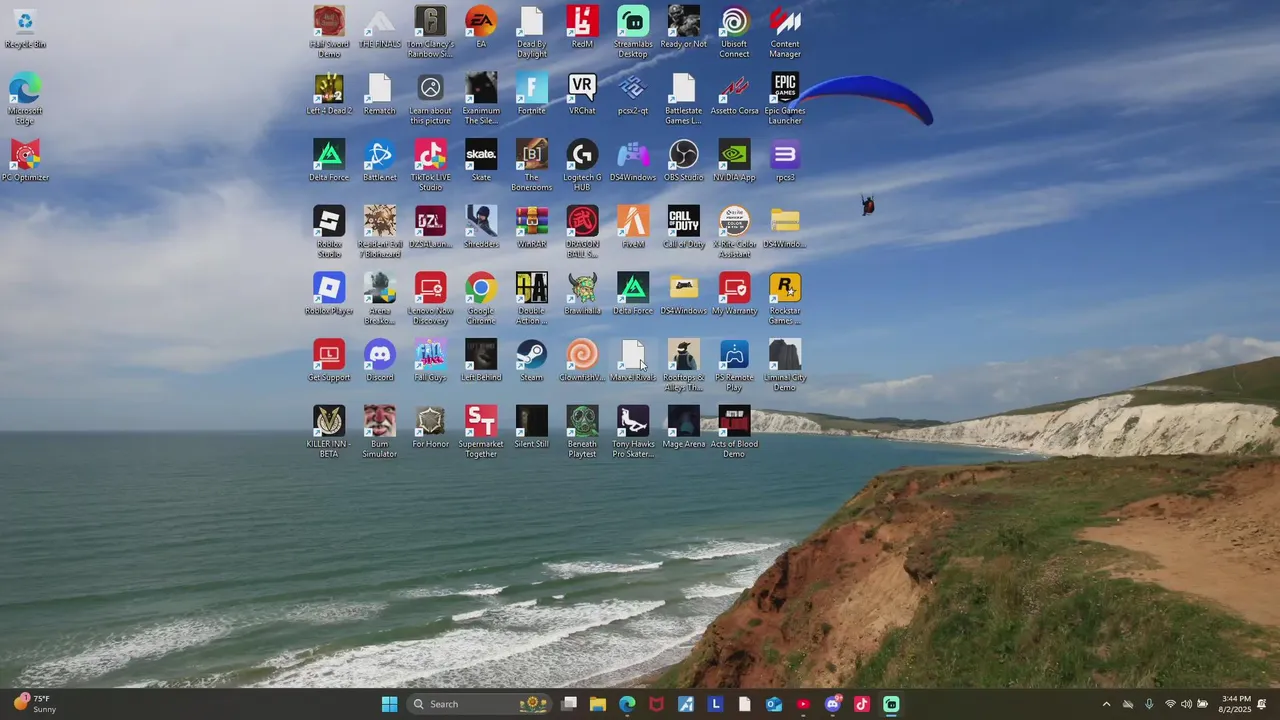The image size is (1280, 720).
Task: Select the Steam desktop icon
Action: coord(532,361)
